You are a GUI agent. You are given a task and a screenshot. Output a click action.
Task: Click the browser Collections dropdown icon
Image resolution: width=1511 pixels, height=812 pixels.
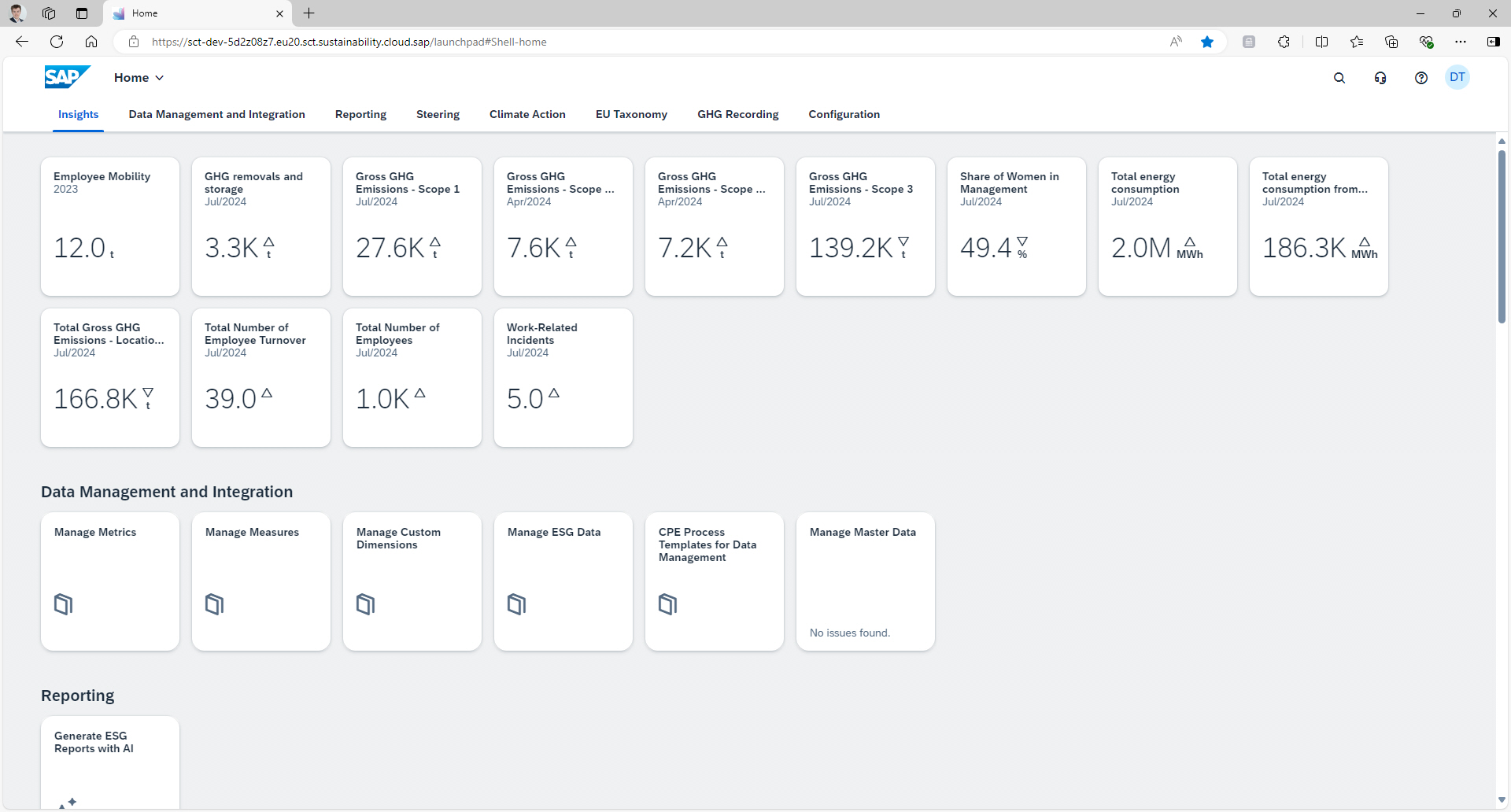(1391, 42)
